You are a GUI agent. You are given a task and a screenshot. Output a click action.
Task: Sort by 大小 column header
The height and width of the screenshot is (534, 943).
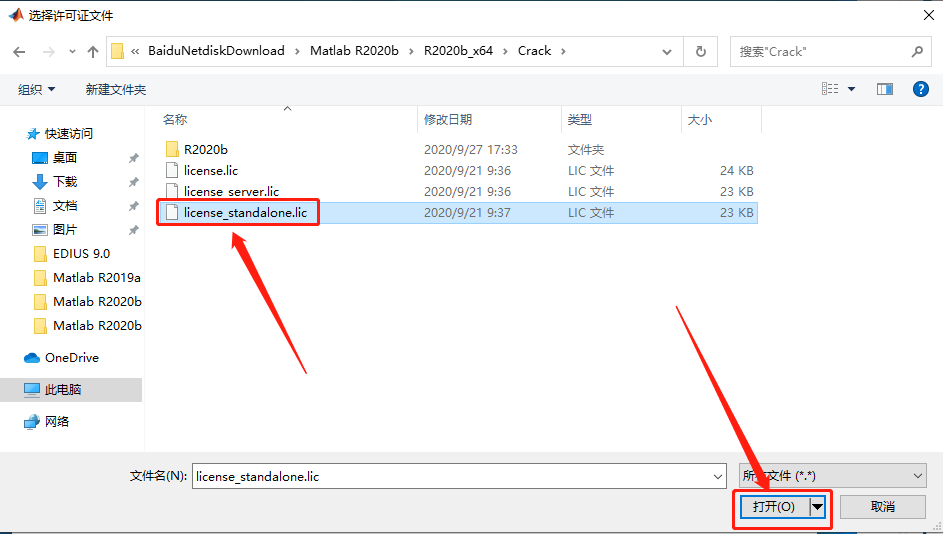(x=700, y=120)
